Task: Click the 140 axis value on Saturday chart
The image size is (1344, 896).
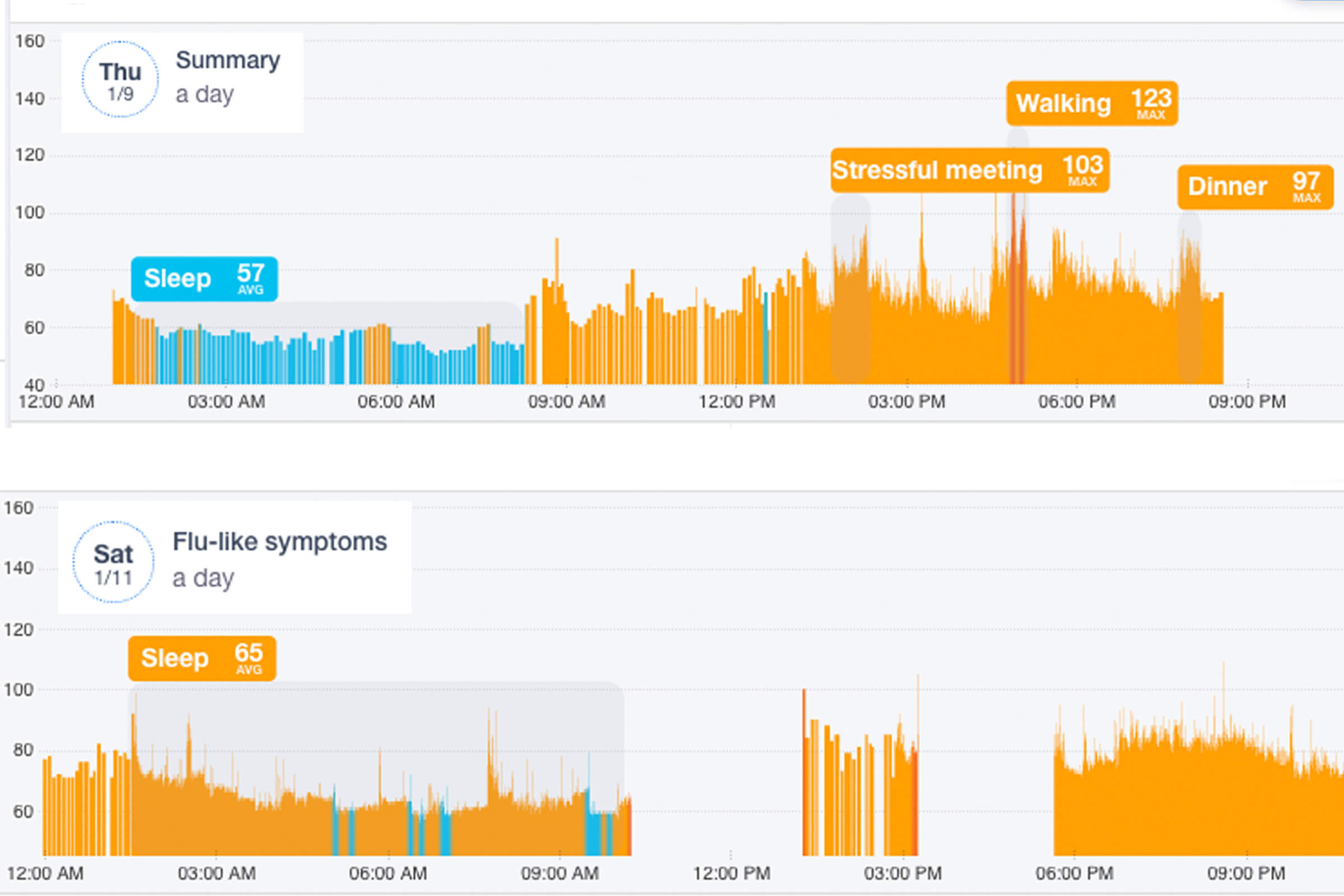Action: pyautogui.click(x=19, y=568)
